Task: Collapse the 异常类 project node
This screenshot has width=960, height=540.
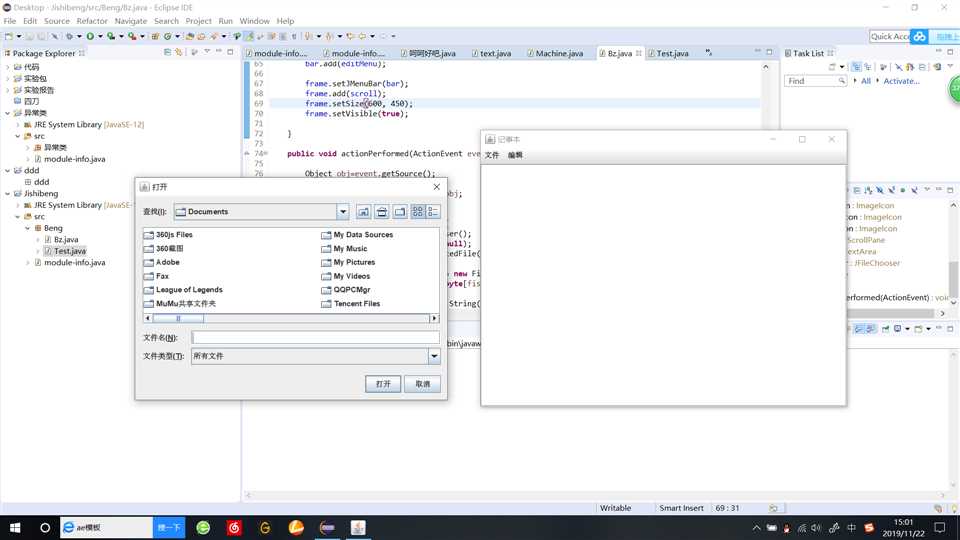Action: pyautogui.click(x=7, y=113)
